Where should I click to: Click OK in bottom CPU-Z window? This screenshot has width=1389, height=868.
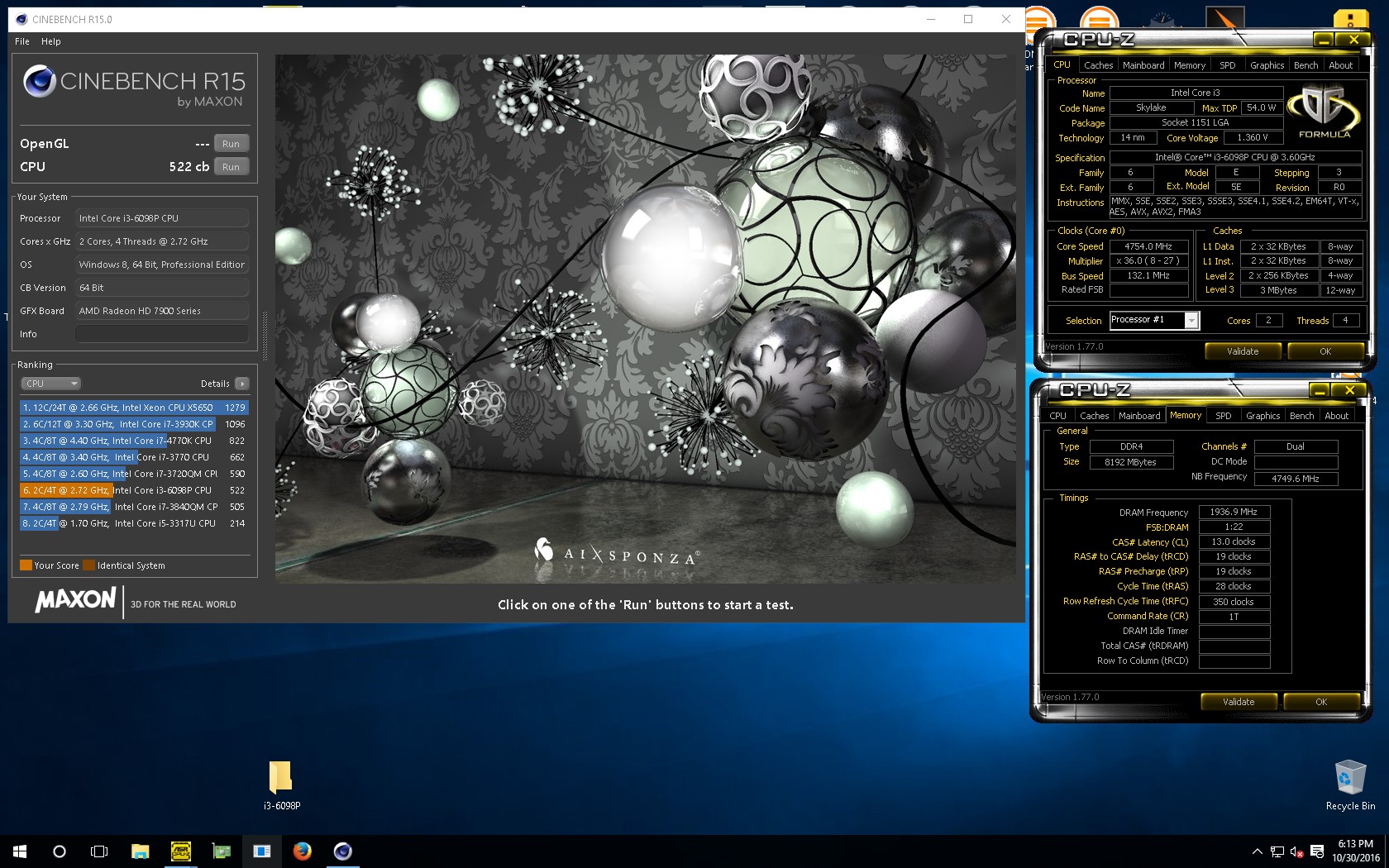click(1320, 702)
